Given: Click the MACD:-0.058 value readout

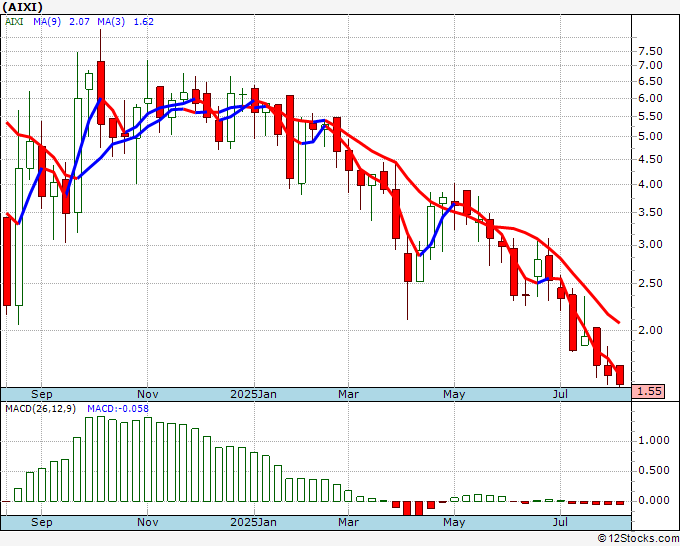Looking at the screenshot, I should coord(118,409).
